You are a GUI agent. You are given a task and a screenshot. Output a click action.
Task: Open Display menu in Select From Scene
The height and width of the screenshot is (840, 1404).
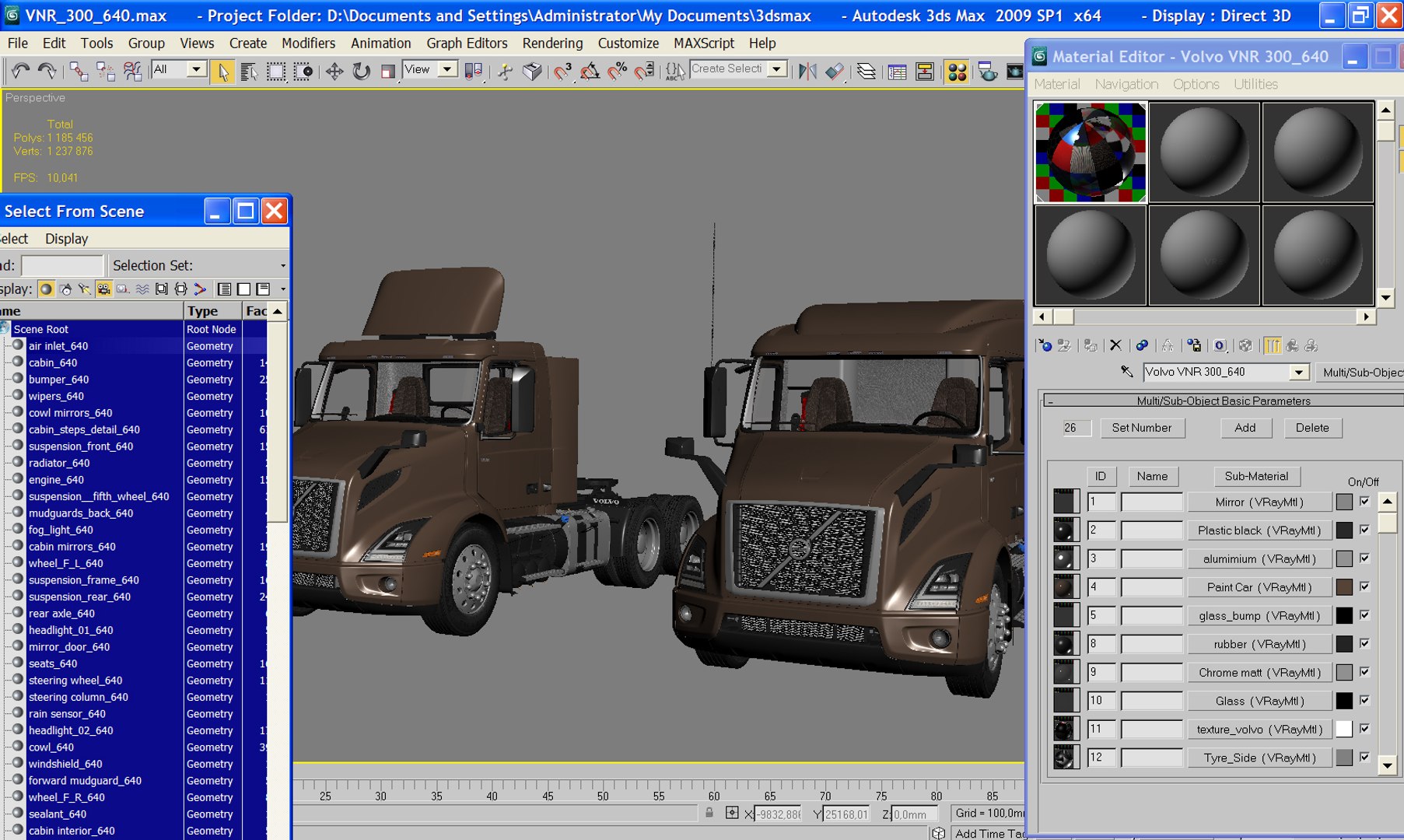66,239
